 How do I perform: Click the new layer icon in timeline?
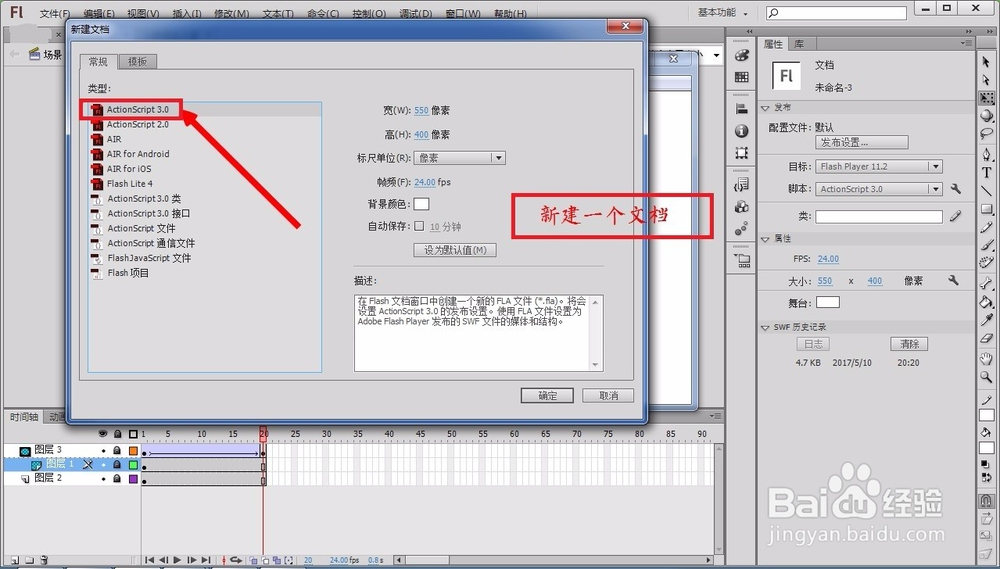(x=15, y=560)
